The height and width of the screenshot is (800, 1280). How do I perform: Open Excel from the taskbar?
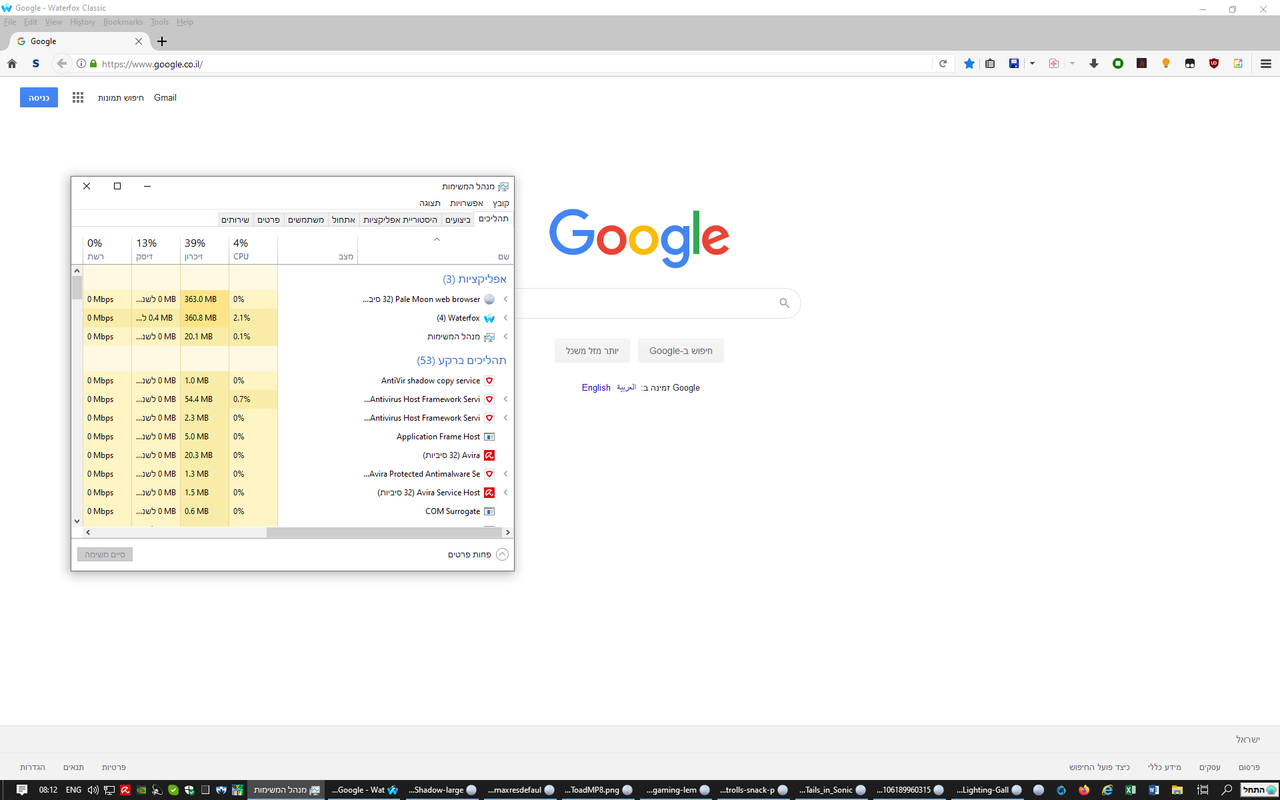click(x=1131, y=790)
